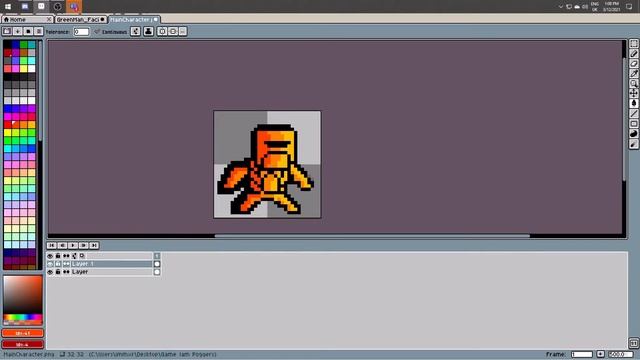Click the button next to Frame field
Viewport: 640px width, 360px height.
pyautogui.click(x=600, y=354)
